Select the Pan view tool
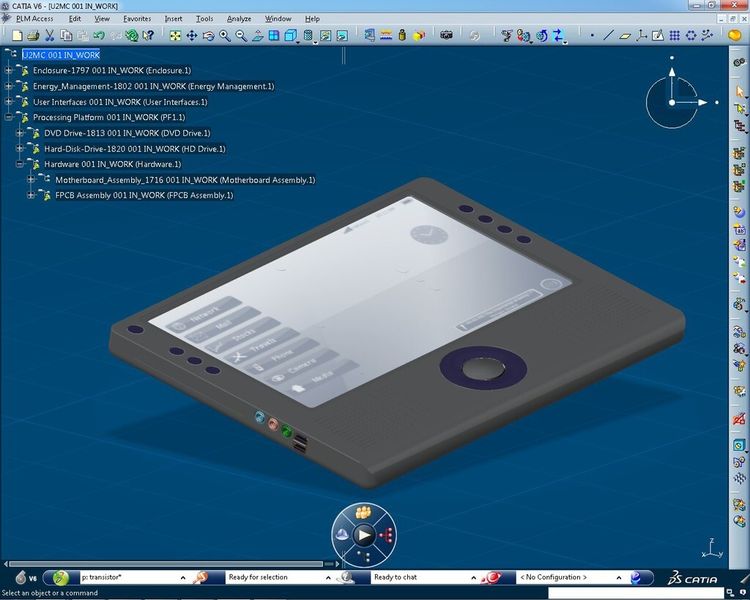Viewport: 750px width, 600px height. [x=192, y=35]
